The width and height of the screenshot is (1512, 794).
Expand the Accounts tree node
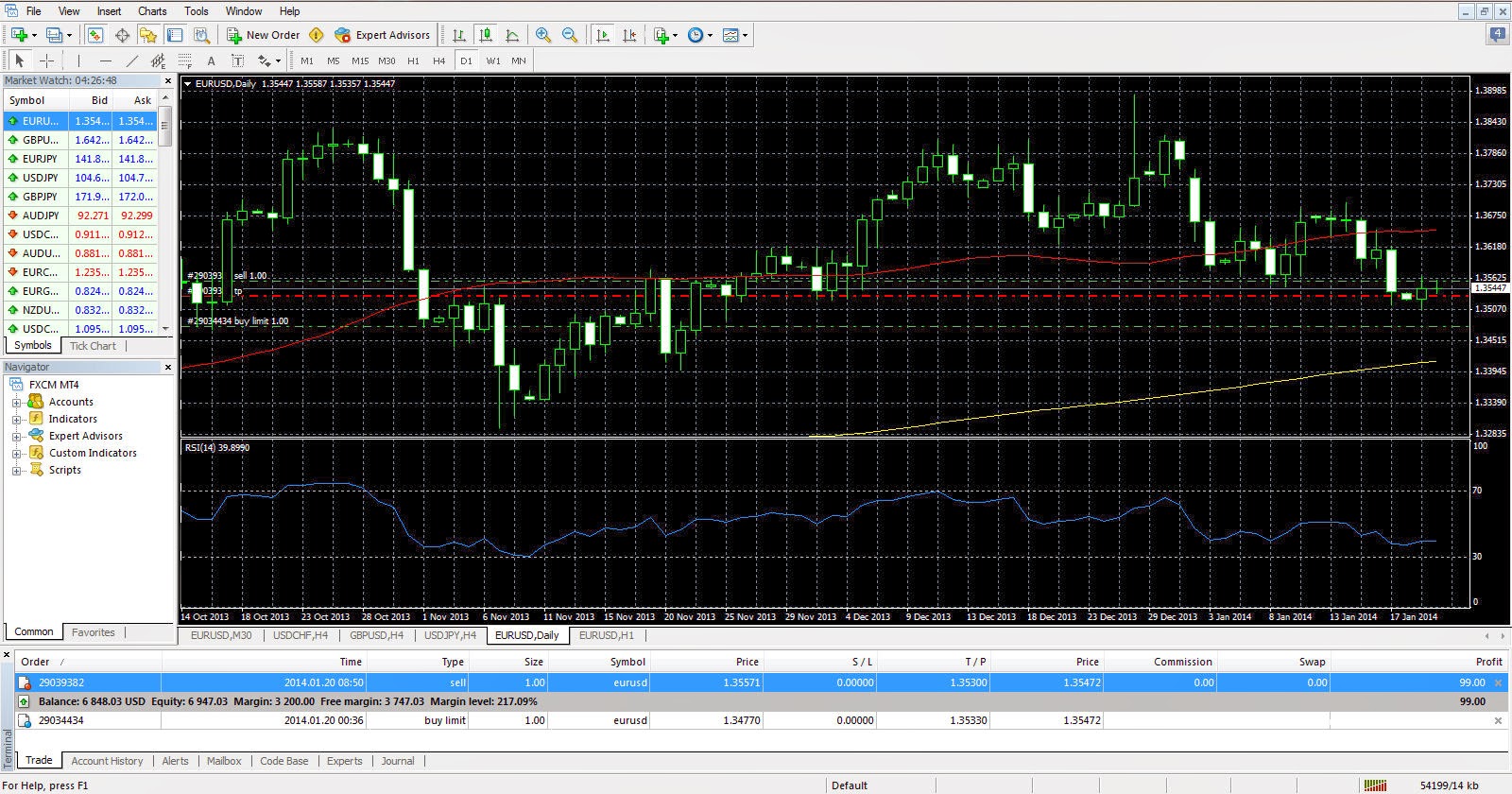16,403
